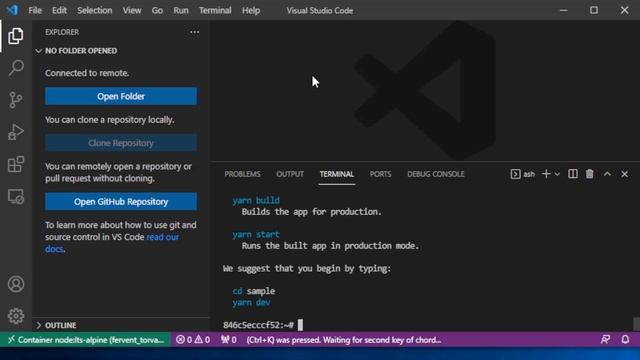Select the TERMINAL tab
This screenshot has width=640, height=360.
337,174
